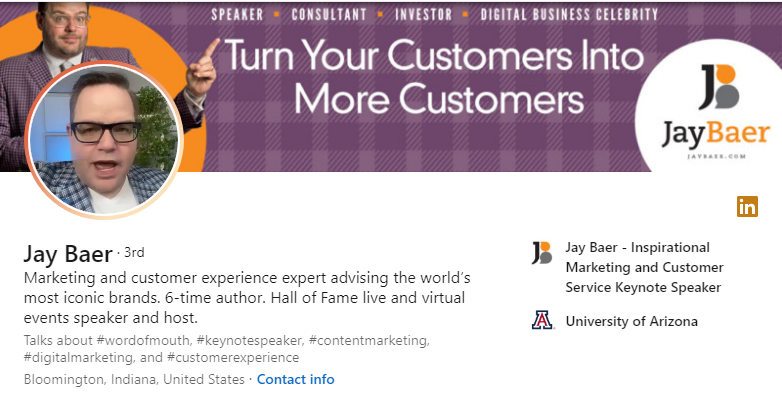Click the #keynotespeaker hashtag
This screenshot has width=782, height=400.
250,340
